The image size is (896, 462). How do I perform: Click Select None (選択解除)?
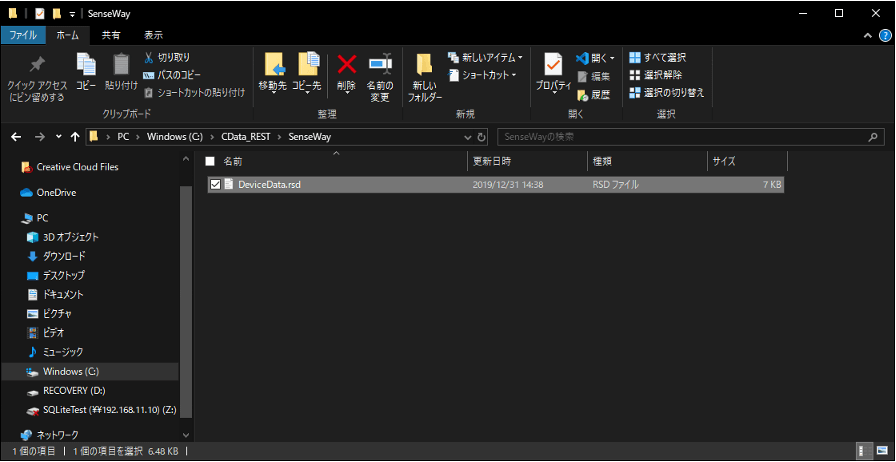tap(655, 75)
